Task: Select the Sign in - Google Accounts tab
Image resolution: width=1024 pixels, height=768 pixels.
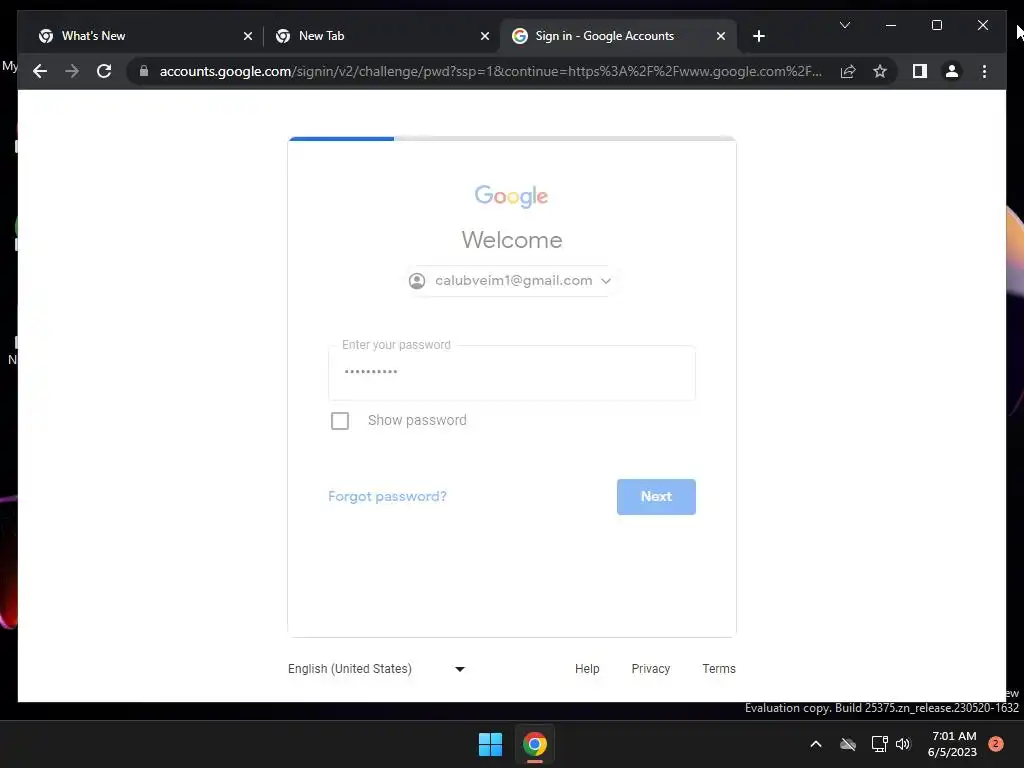Action: pos(618,36)
